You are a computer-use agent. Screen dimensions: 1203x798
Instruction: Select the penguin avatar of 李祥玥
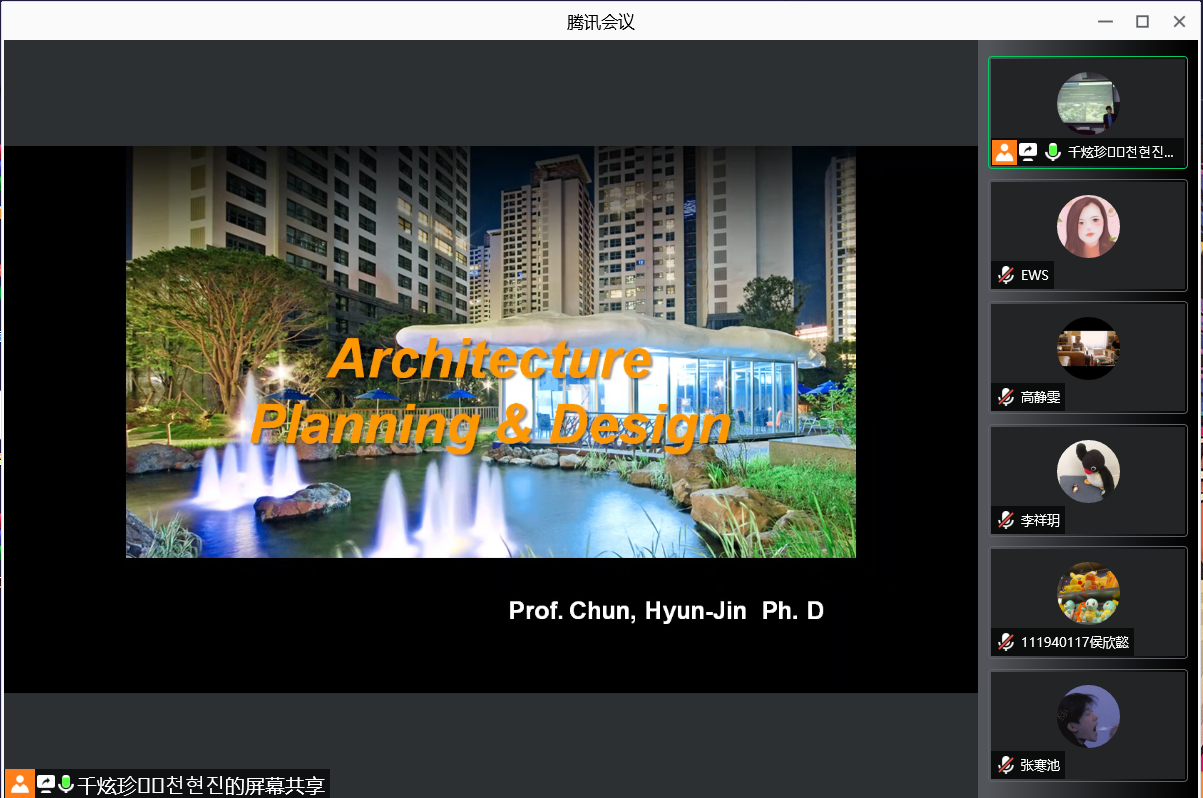pos(1088,471)
